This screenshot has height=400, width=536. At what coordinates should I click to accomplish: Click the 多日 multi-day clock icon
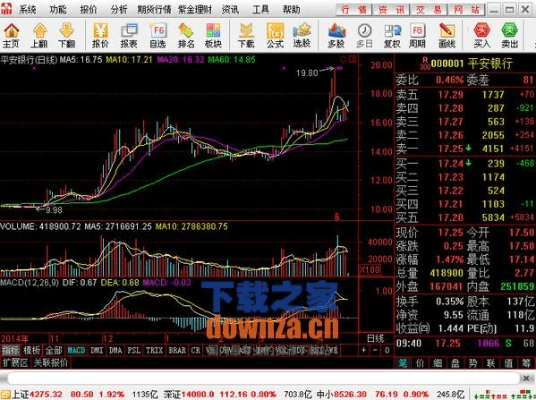(364, 36)
